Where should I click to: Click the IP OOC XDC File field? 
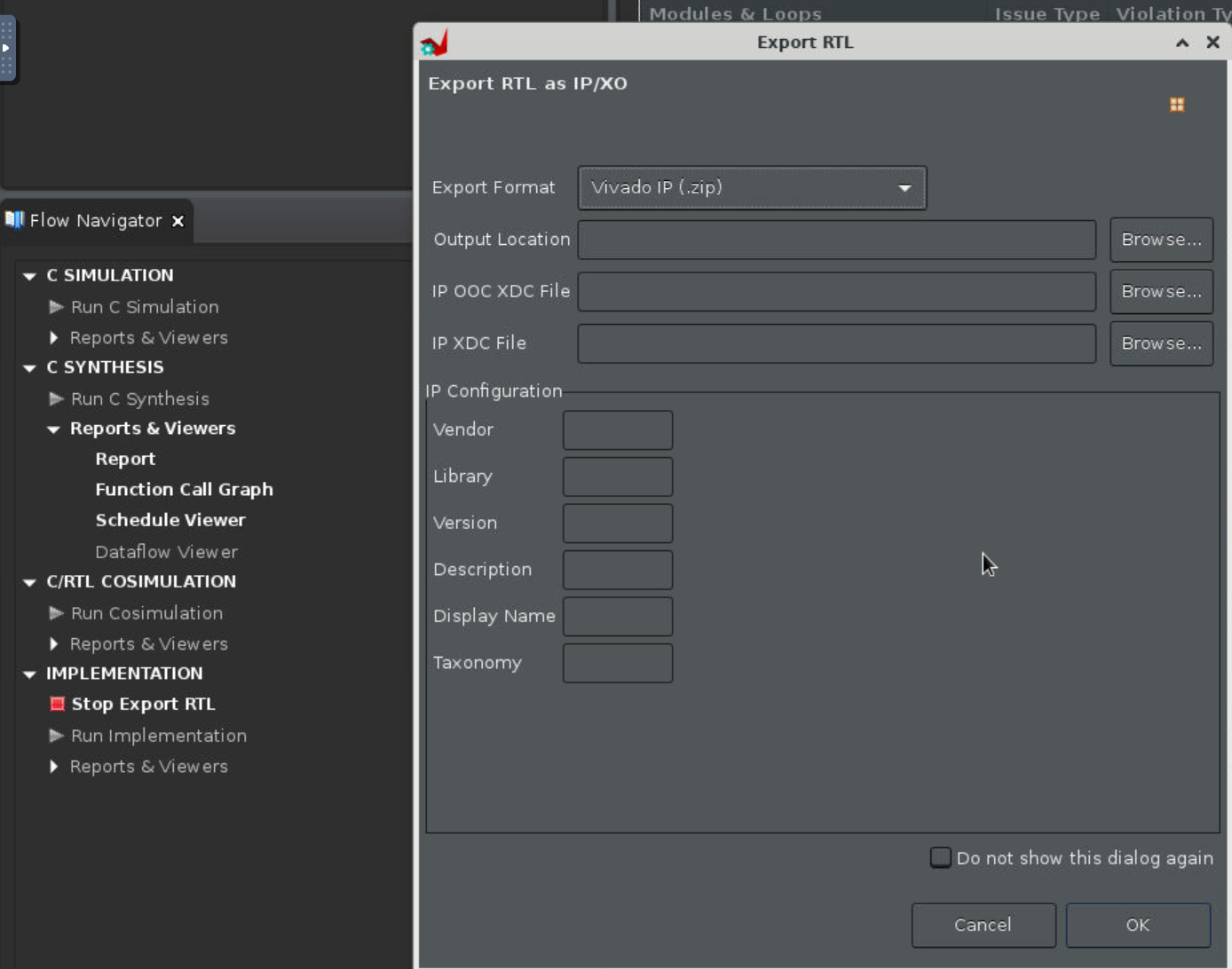[x=837, y=291]
